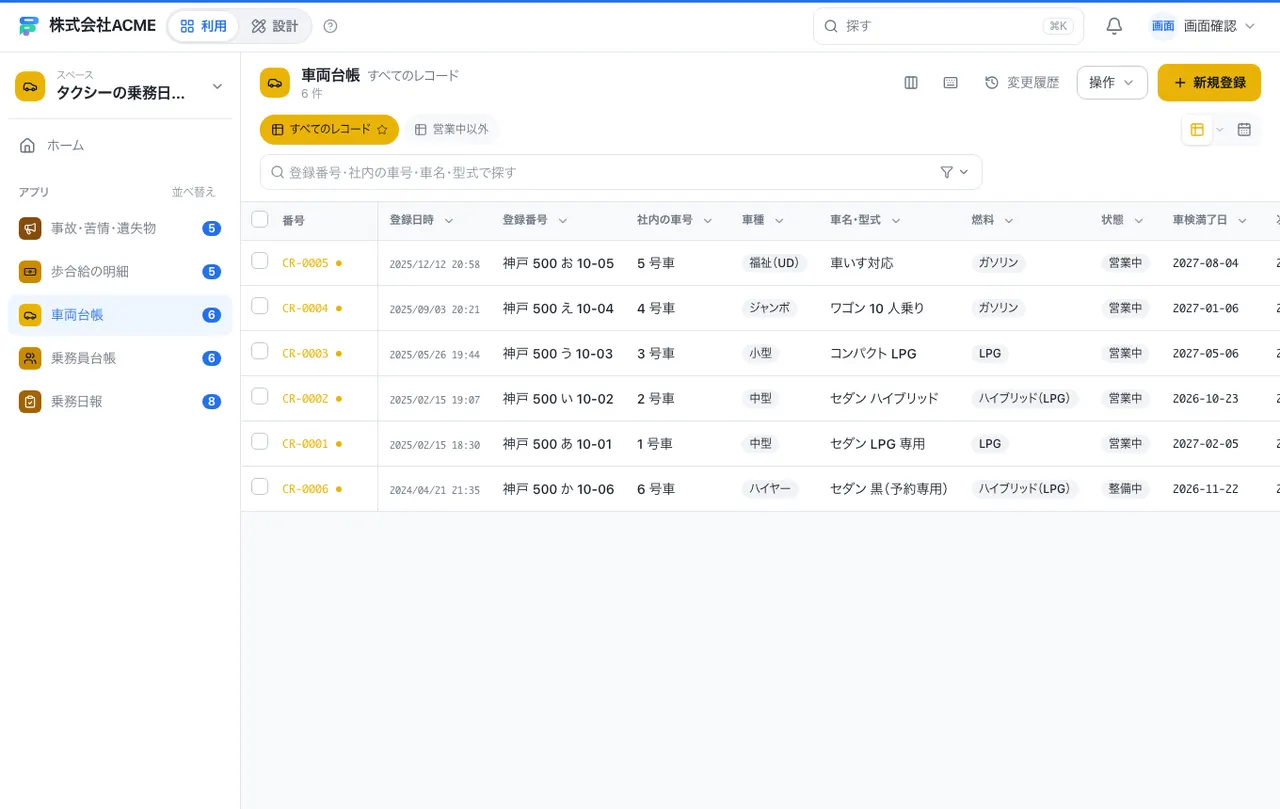1280x809 pixels.
Task: Click the 整備中 status tag
Action: coord(1125,489)
